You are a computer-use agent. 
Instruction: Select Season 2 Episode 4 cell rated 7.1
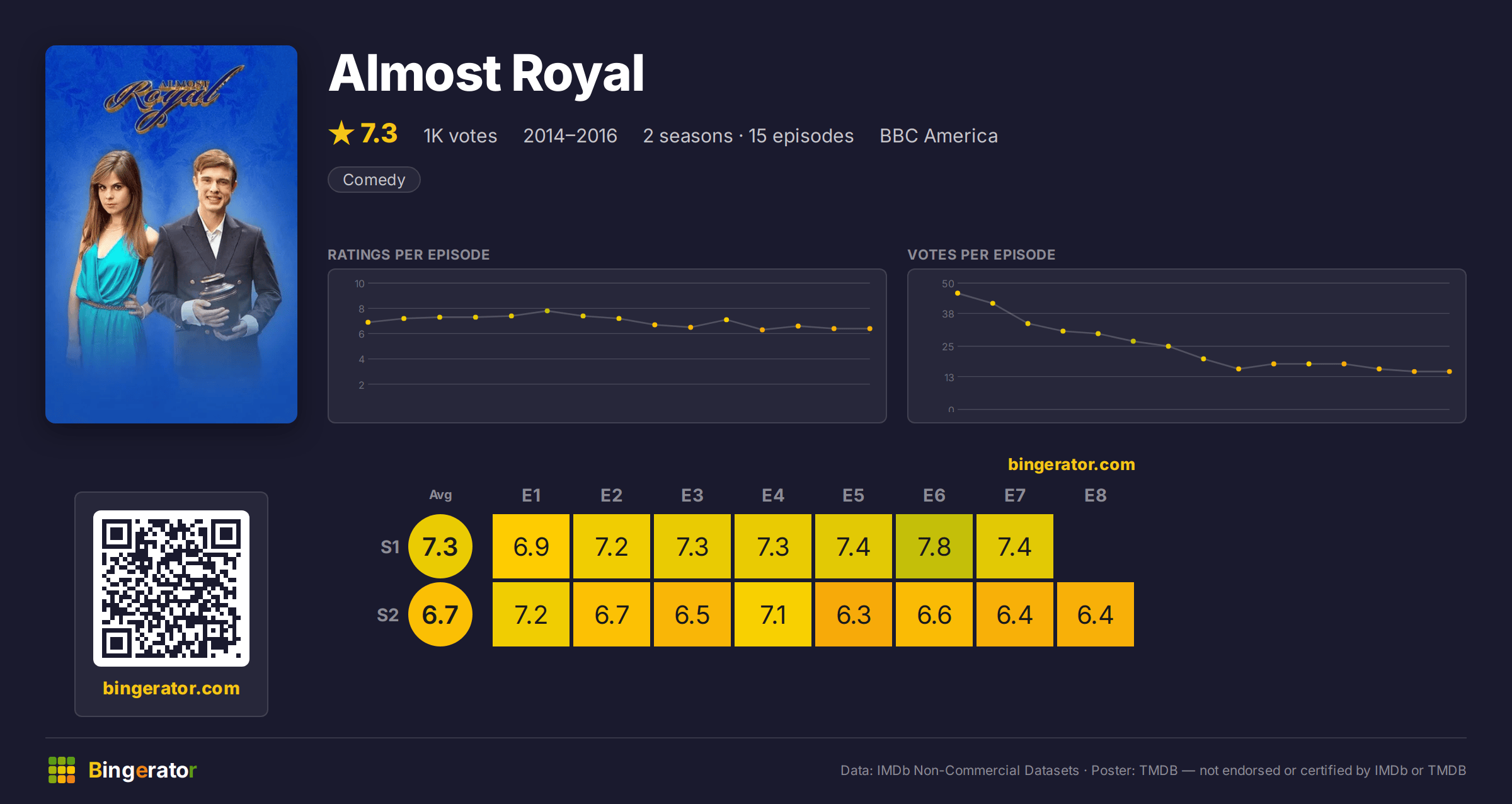click(x=773, y=614)
